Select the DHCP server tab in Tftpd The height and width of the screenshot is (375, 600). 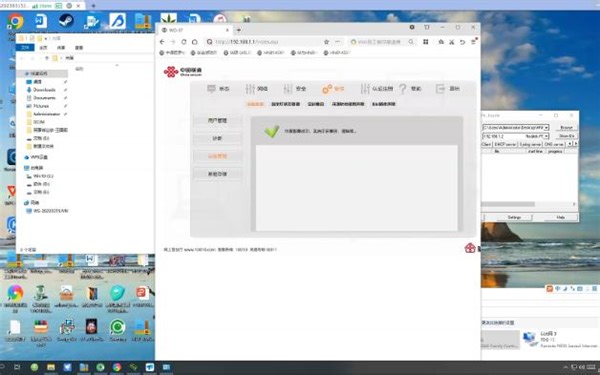505,144
